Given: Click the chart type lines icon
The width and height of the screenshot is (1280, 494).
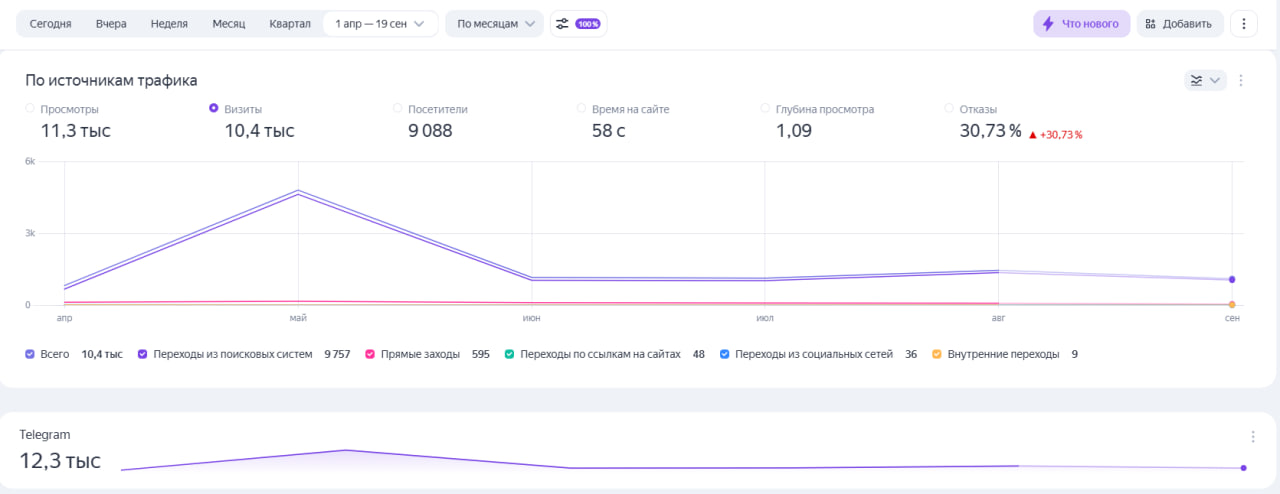Looking at the screenshot, I should coord(1196,81).
